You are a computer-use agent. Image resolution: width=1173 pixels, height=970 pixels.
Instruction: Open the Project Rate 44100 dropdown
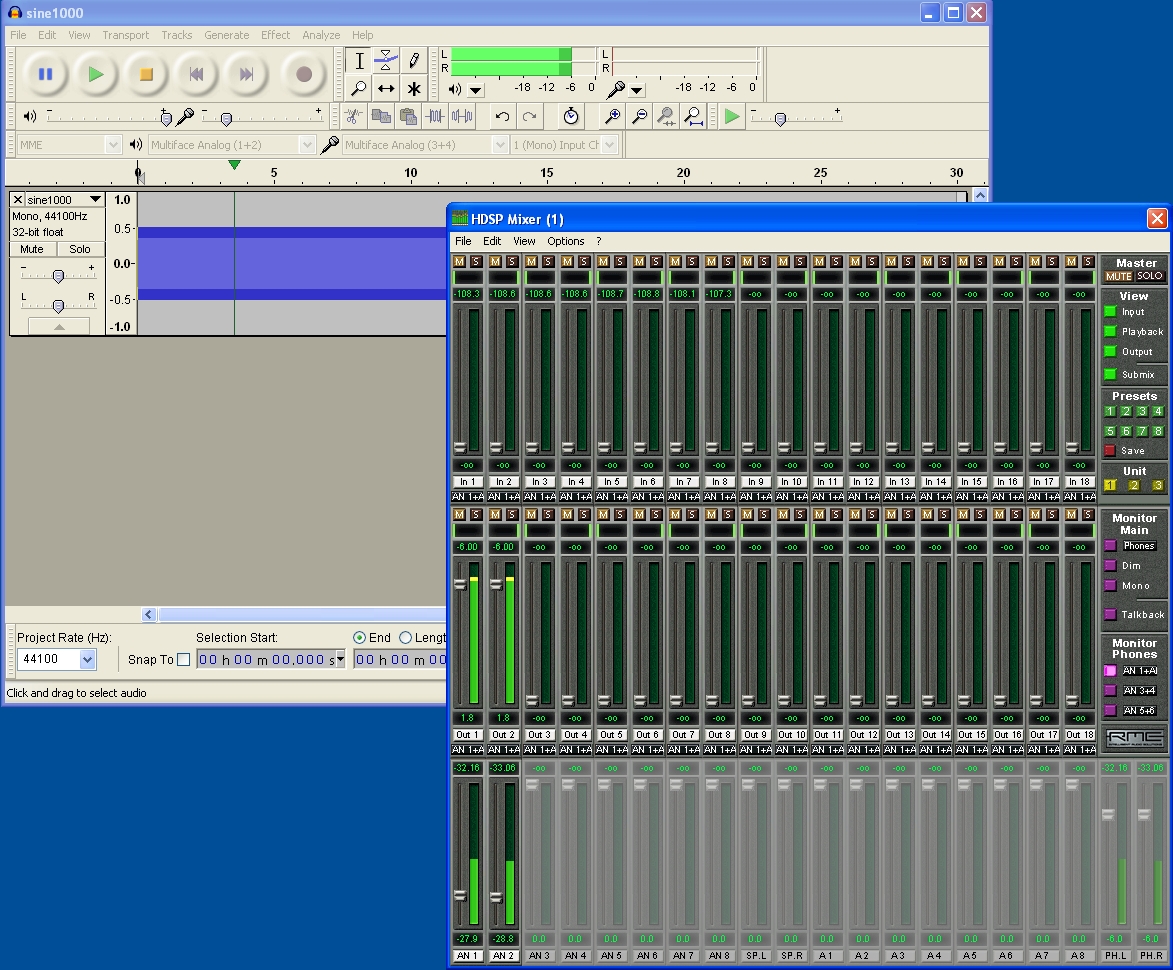point(88,659)
